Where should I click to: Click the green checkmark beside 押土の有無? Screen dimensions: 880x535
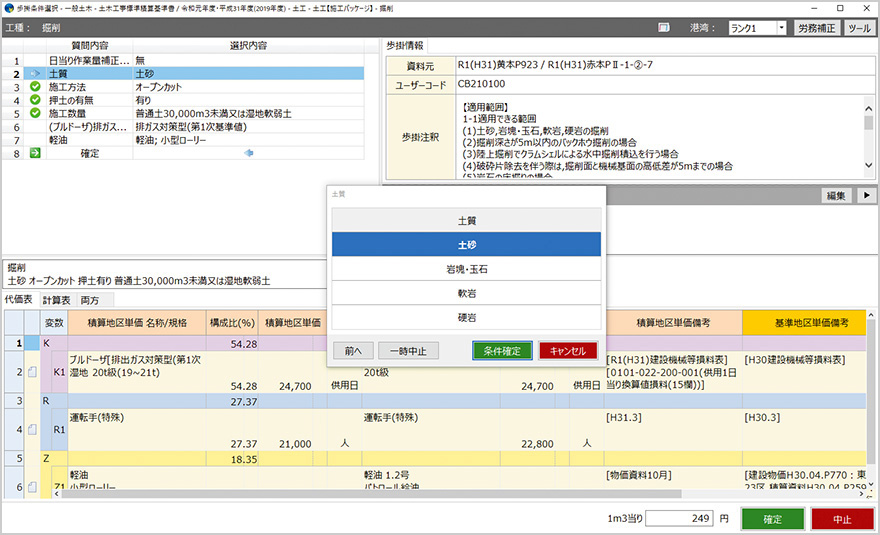[35, 100]
